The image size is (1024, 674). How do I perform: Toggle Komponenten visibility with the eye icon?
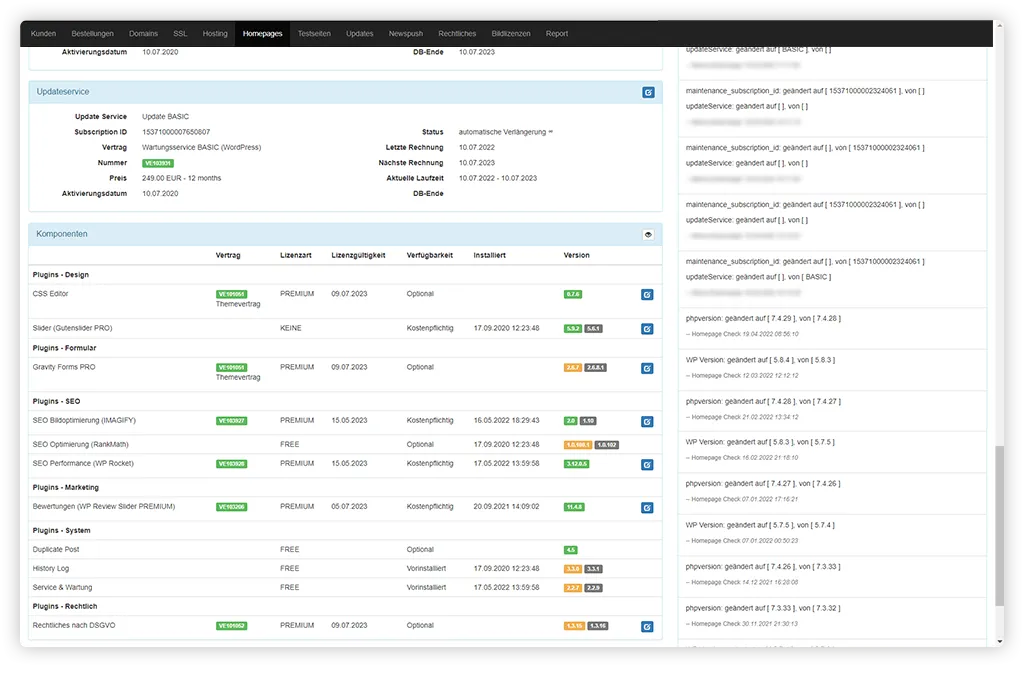tap(648, 234)
